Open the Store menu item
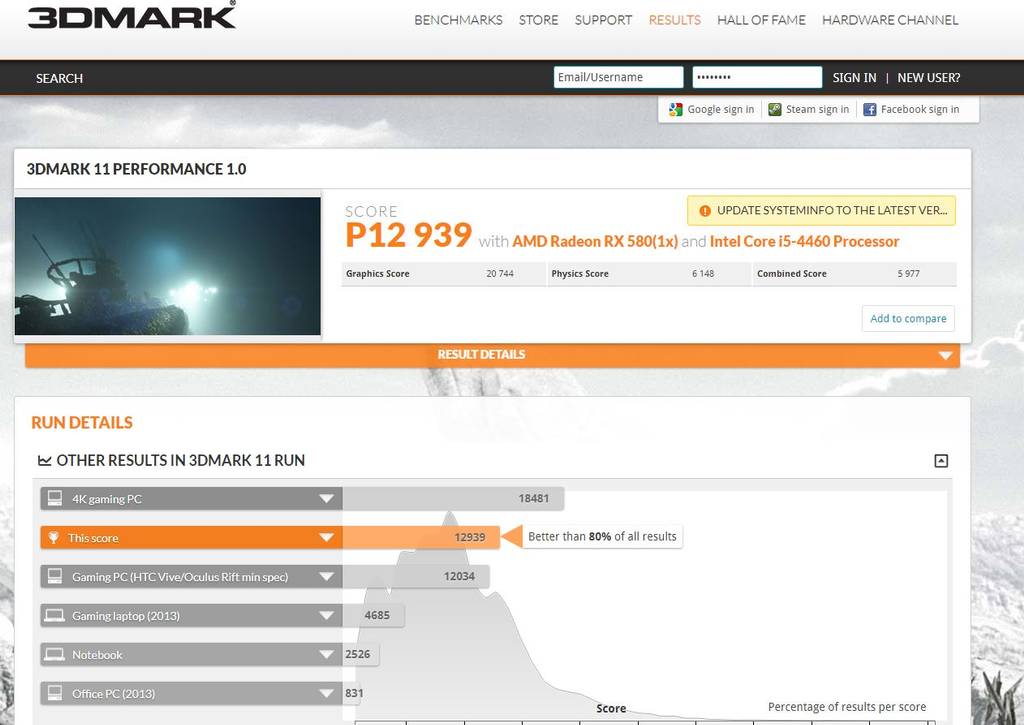Image resolution: width=1024 pixels, height=725 pixels. click(x=539, y=20)
